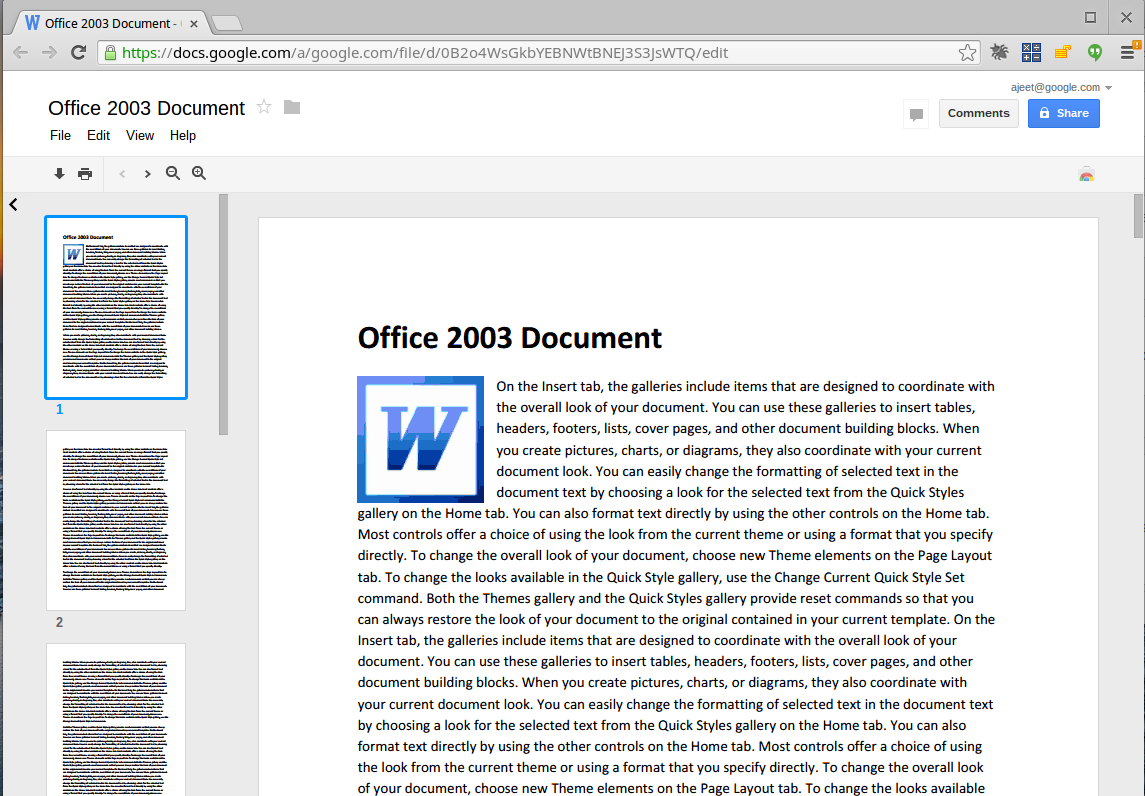1145x796 pixels.
Task: Go to next page with right chevron
Action: [x=148, y=174]
